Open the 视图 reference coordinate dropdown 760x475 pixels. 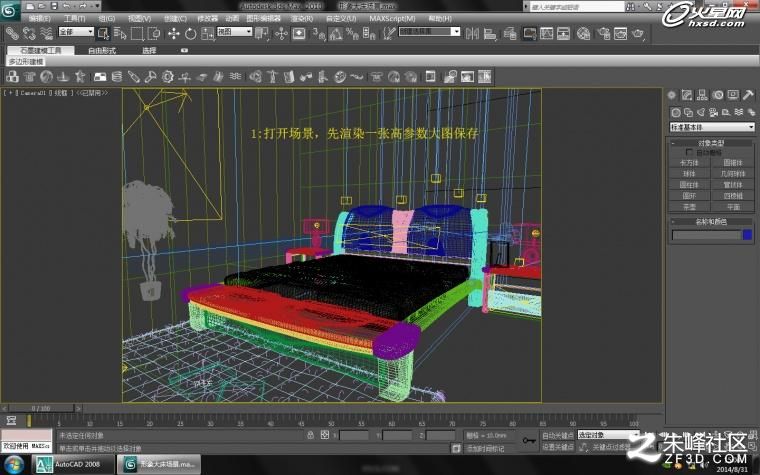[235, 32]
